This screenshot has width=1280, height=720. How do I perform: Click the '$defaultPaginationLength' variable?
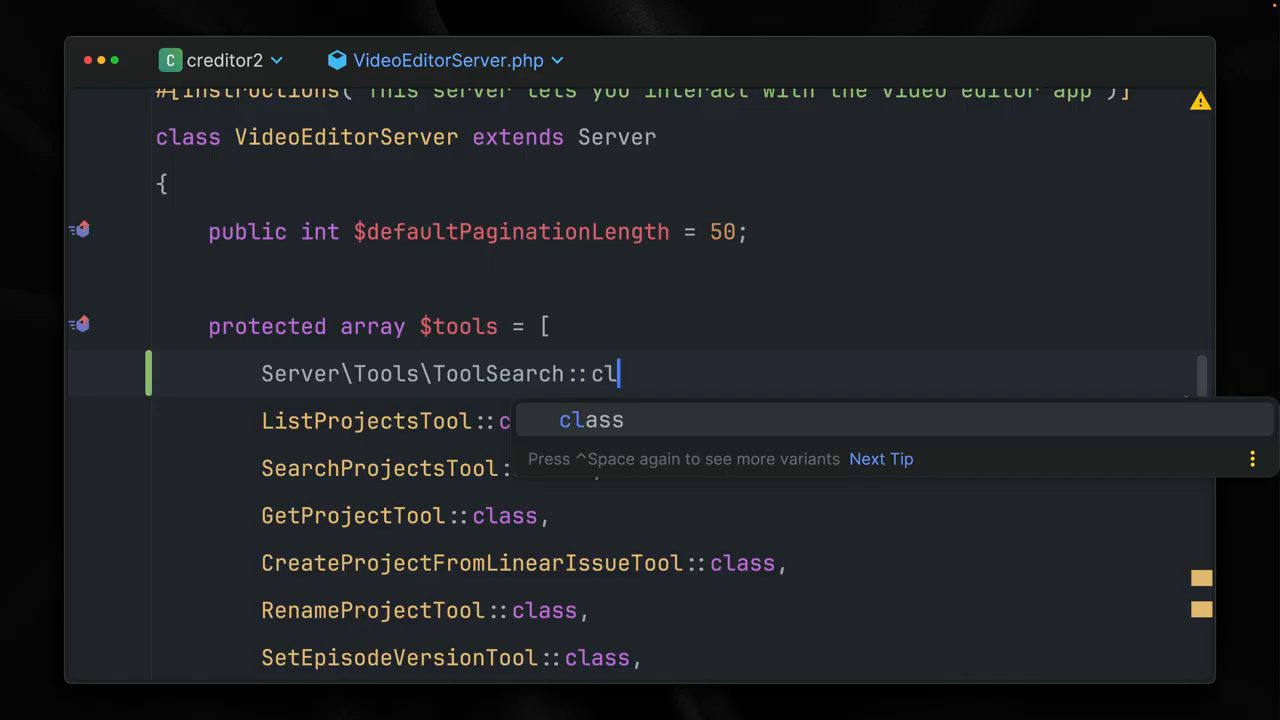tap(511, 232)
